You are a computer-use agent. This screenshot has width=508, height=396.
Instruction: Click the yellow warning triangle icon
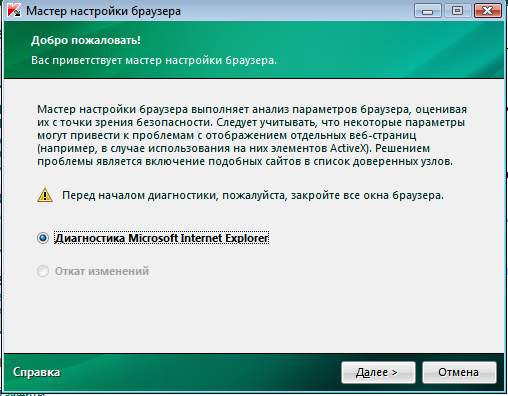(45, 195)
